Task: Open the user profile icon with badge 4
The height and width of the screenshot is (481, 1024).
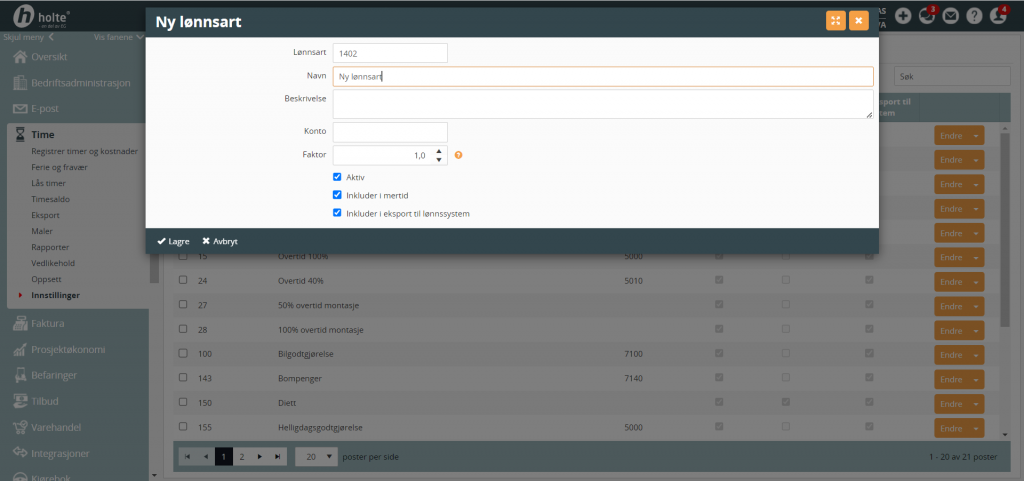Action: tap(997, 15)
